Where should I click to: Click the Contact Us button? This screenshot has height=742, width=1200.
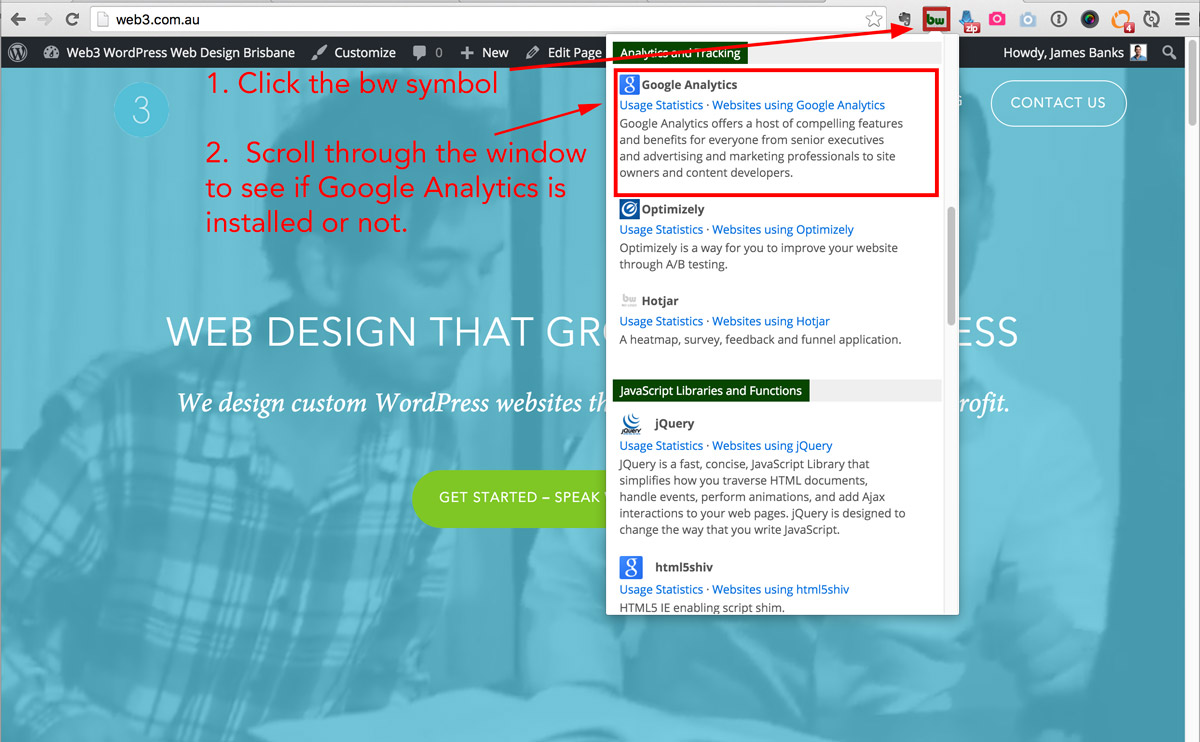click(x=1058, y=102)
